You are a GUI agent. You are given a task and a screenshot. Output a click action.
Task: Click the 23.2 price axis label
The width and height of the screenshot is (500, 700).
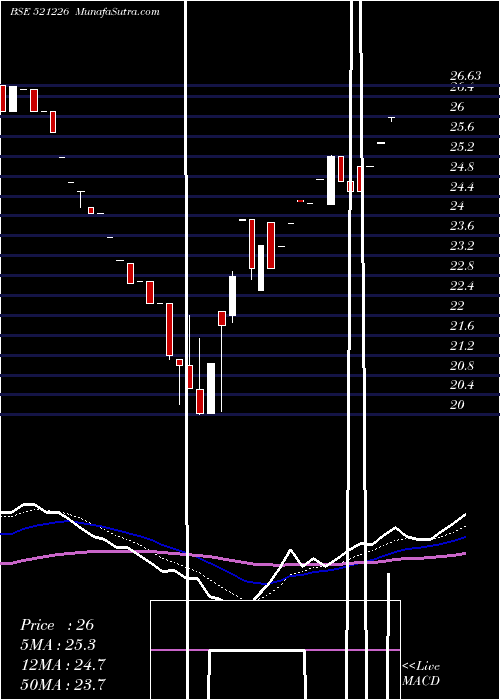(462, 246)
